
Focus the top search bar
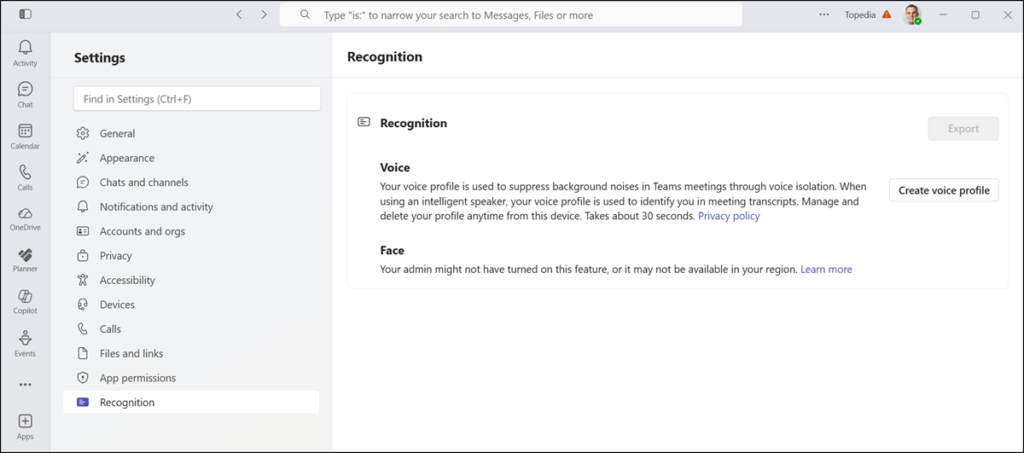click(511, 14)
